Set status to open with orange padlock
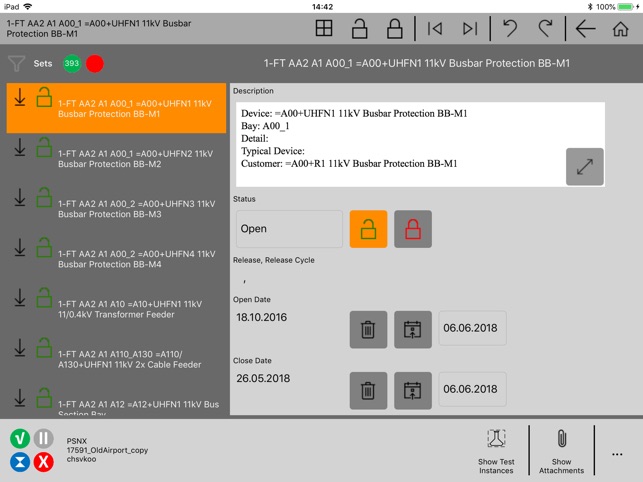 tap(368, 229)
